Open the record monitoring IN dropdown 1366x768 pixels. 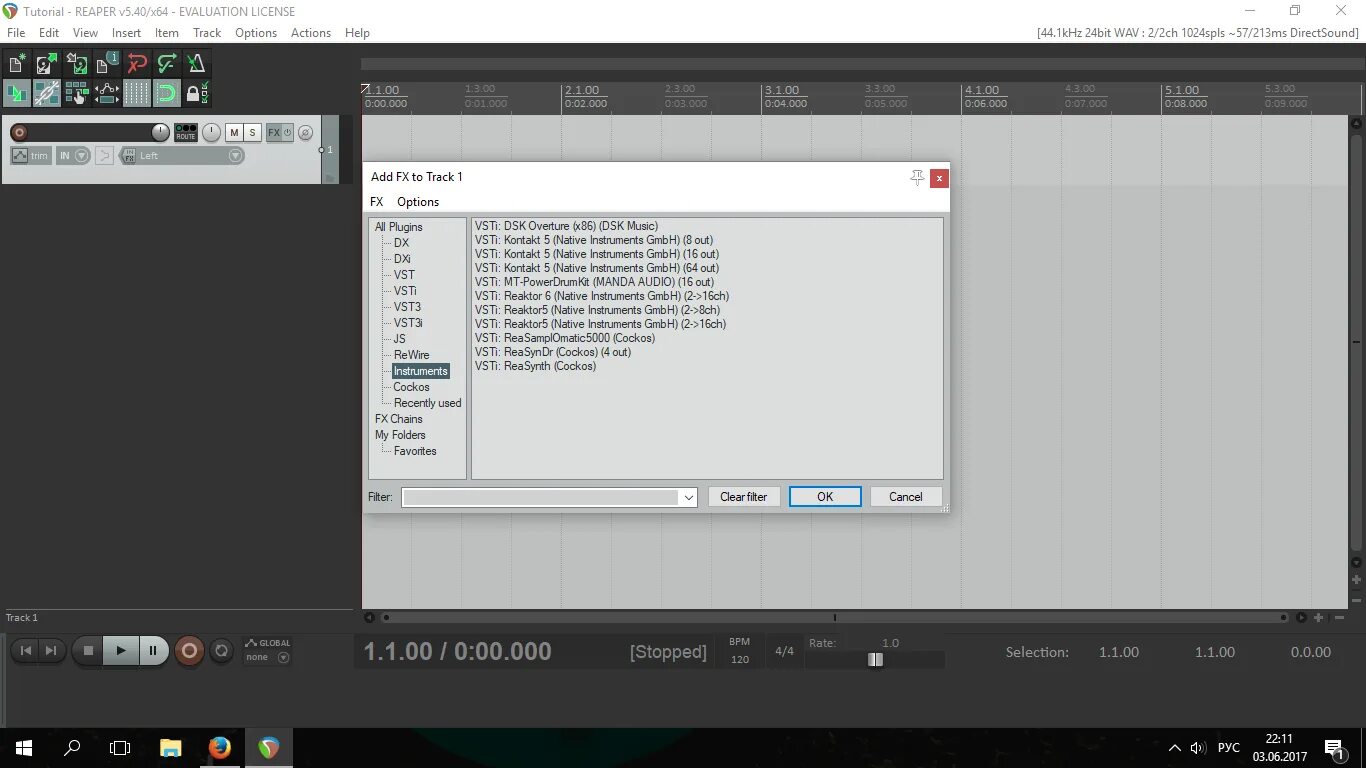73,155
